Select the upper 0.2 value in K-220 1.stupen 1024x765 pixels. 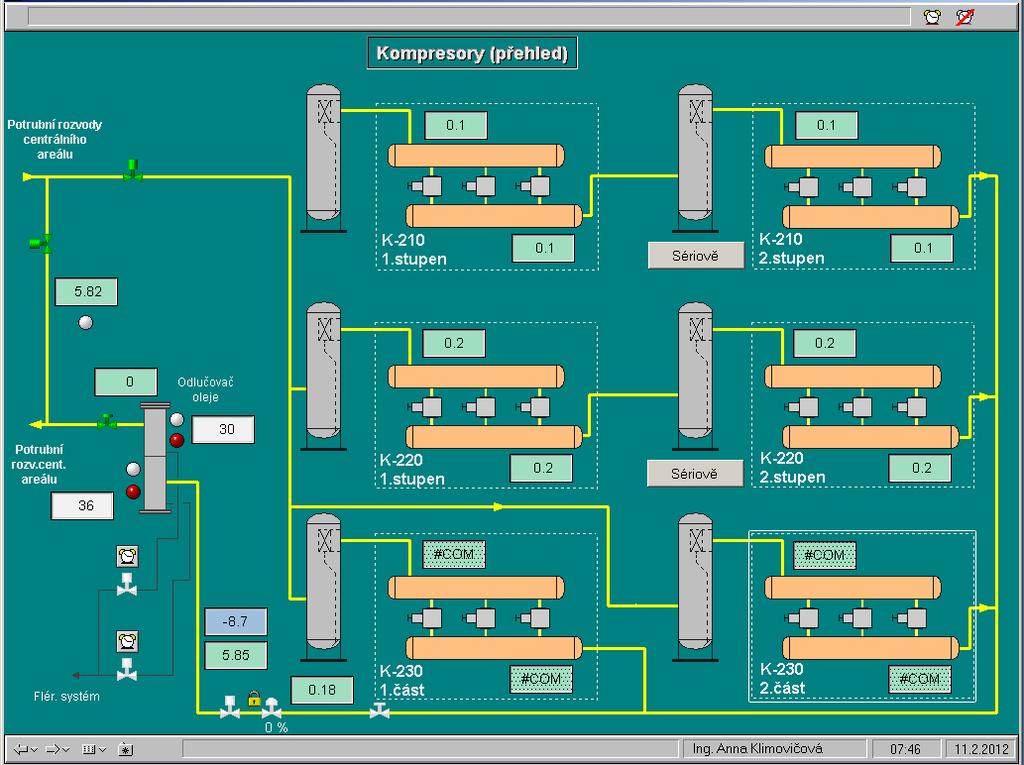454,343
